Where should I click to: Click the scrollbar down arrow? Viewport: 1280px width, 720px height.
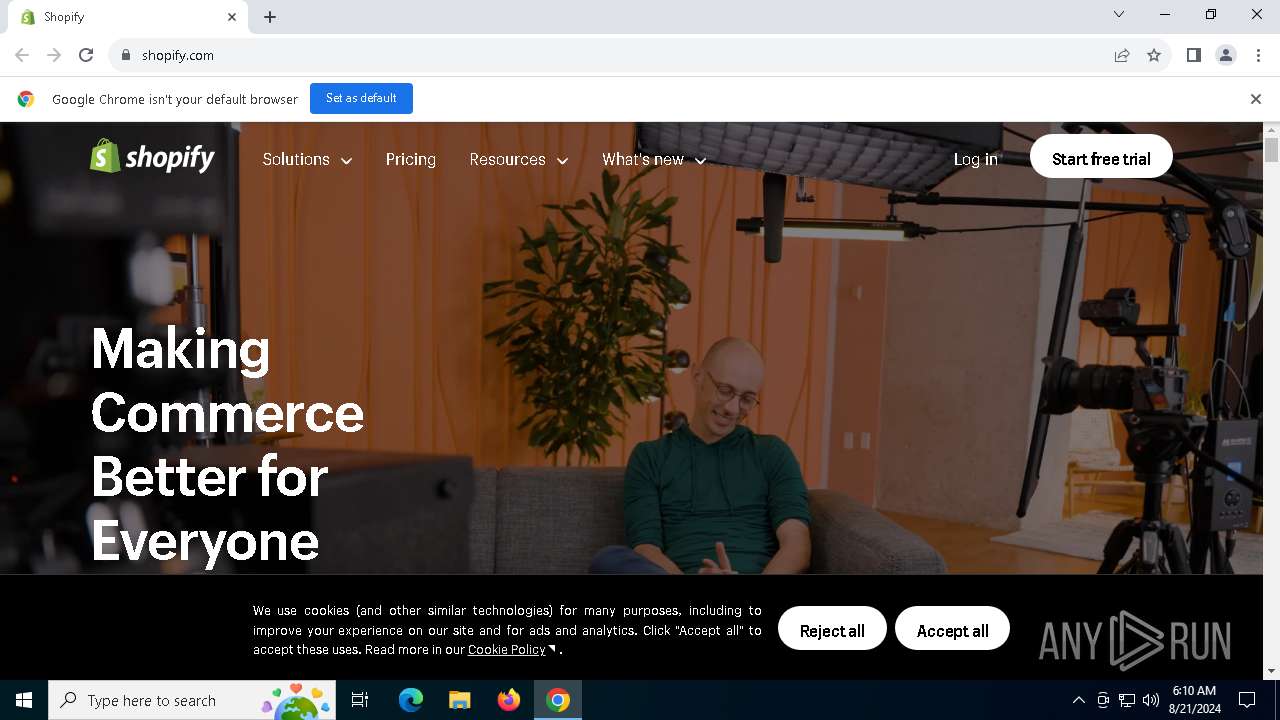click(x=1272, y=671)
